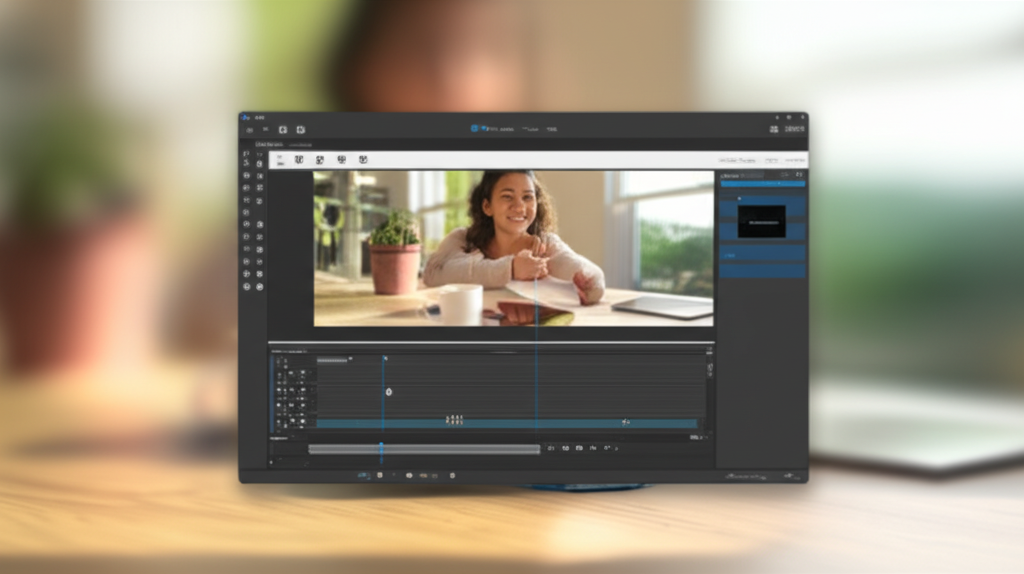1024x574 pixels.
Task: Click the first square icon in the top dark toolbar
Action: pyautogui.click(x=283, y=129)
